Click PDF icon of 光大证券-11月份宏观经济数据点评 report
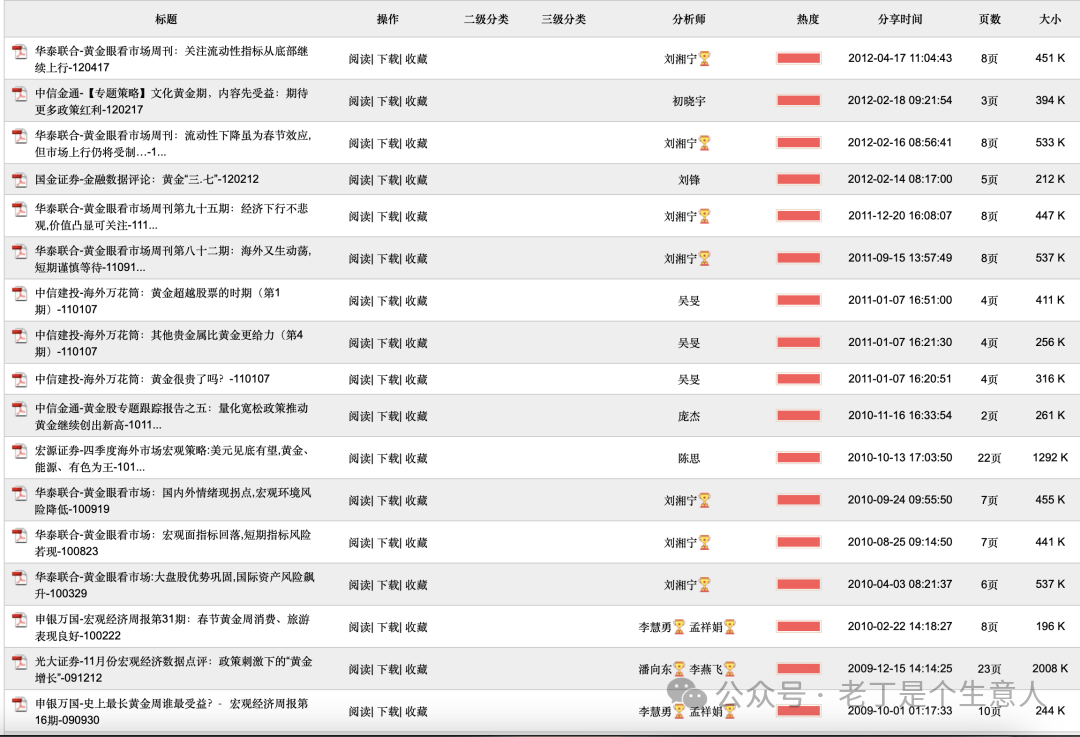Image resolution: width=1080 pixels, height=737 pixels. (x=20, y=662)
